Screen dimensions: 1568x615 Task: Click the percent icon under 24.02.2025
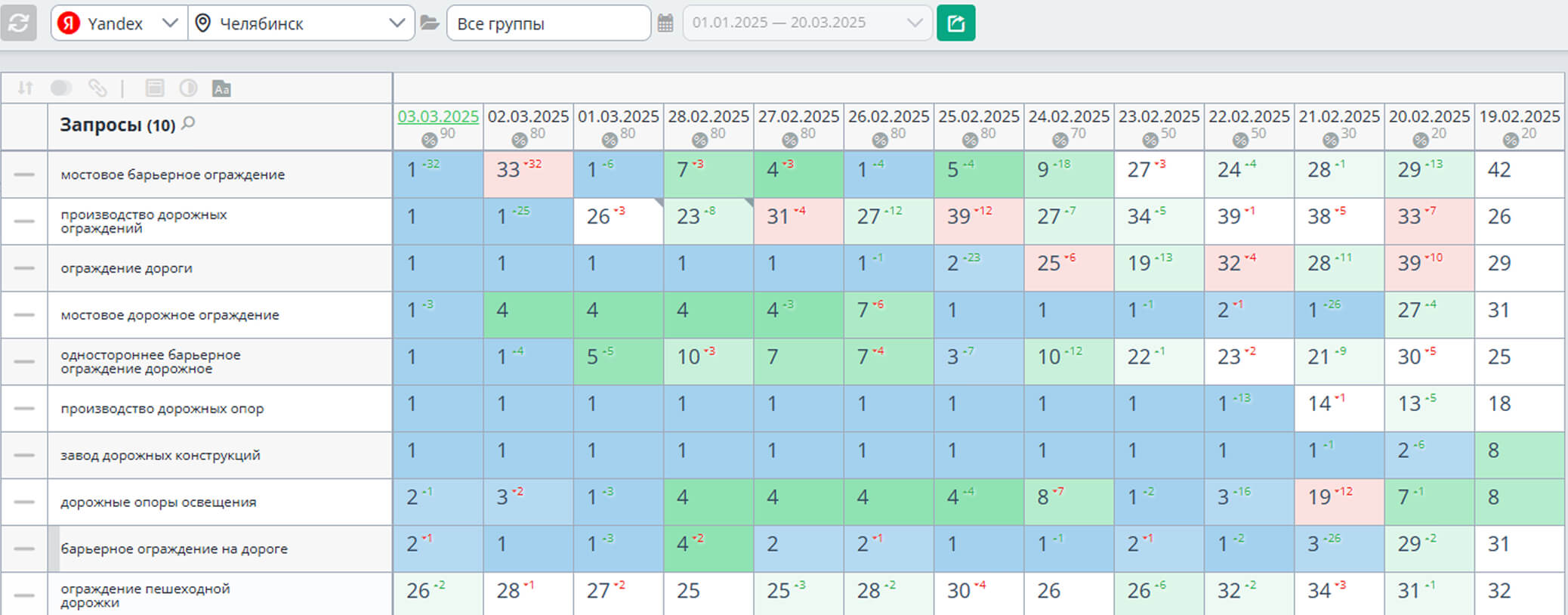point(1060,140)
